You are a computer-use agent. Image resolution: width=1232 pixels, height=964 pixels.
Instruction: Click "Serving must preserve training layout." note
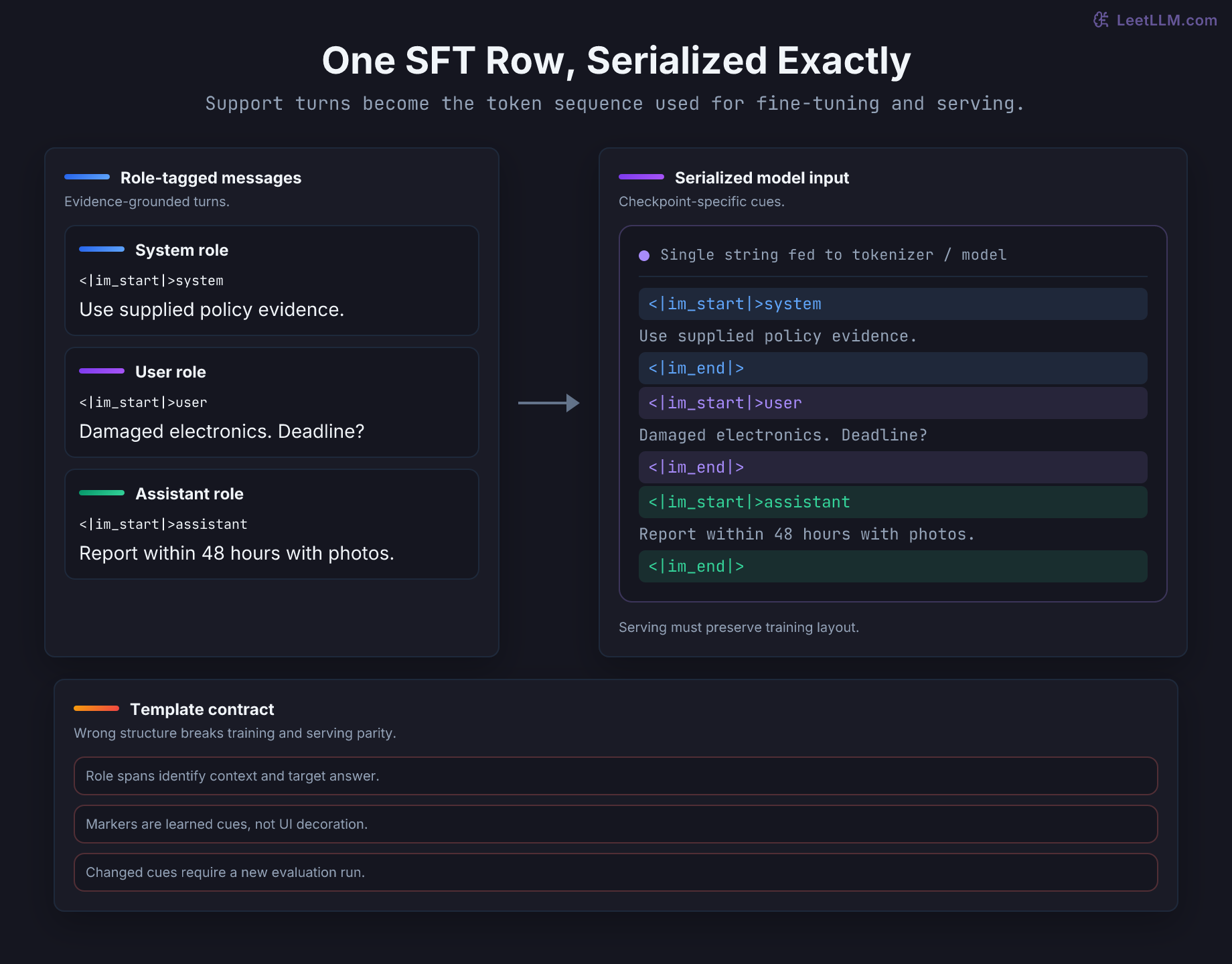pyautogui.click(x=739, y=627)
